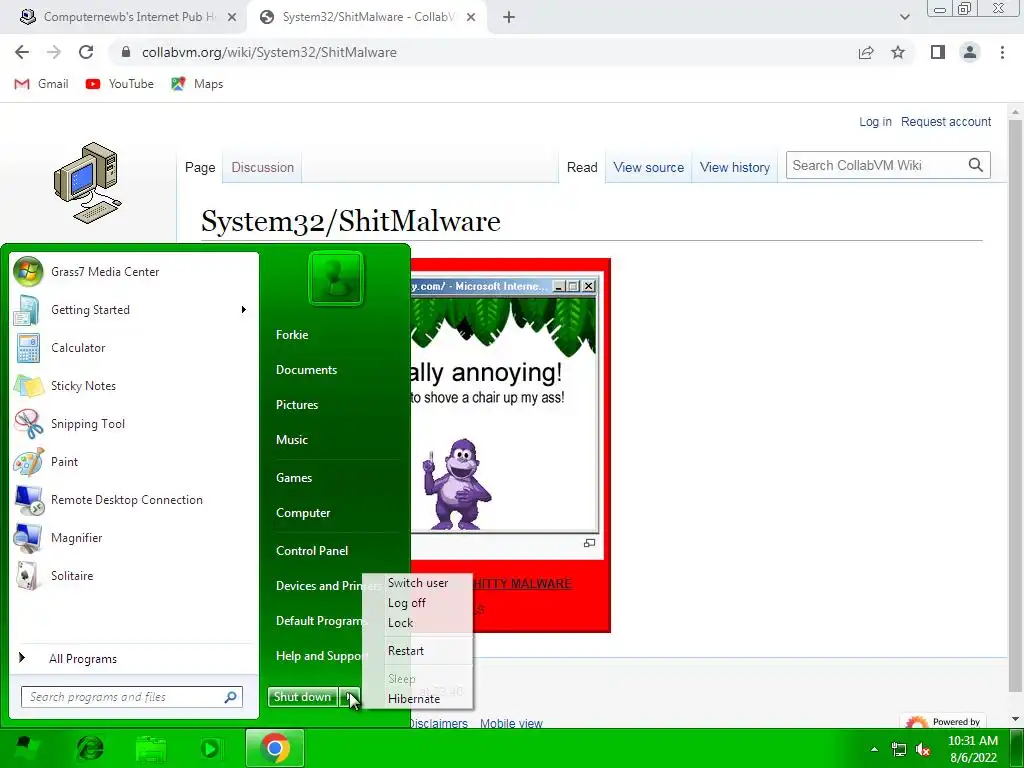Open Computer from start menu
The height and width of the screenshot is (768, 1024).
tap(303, 513)
